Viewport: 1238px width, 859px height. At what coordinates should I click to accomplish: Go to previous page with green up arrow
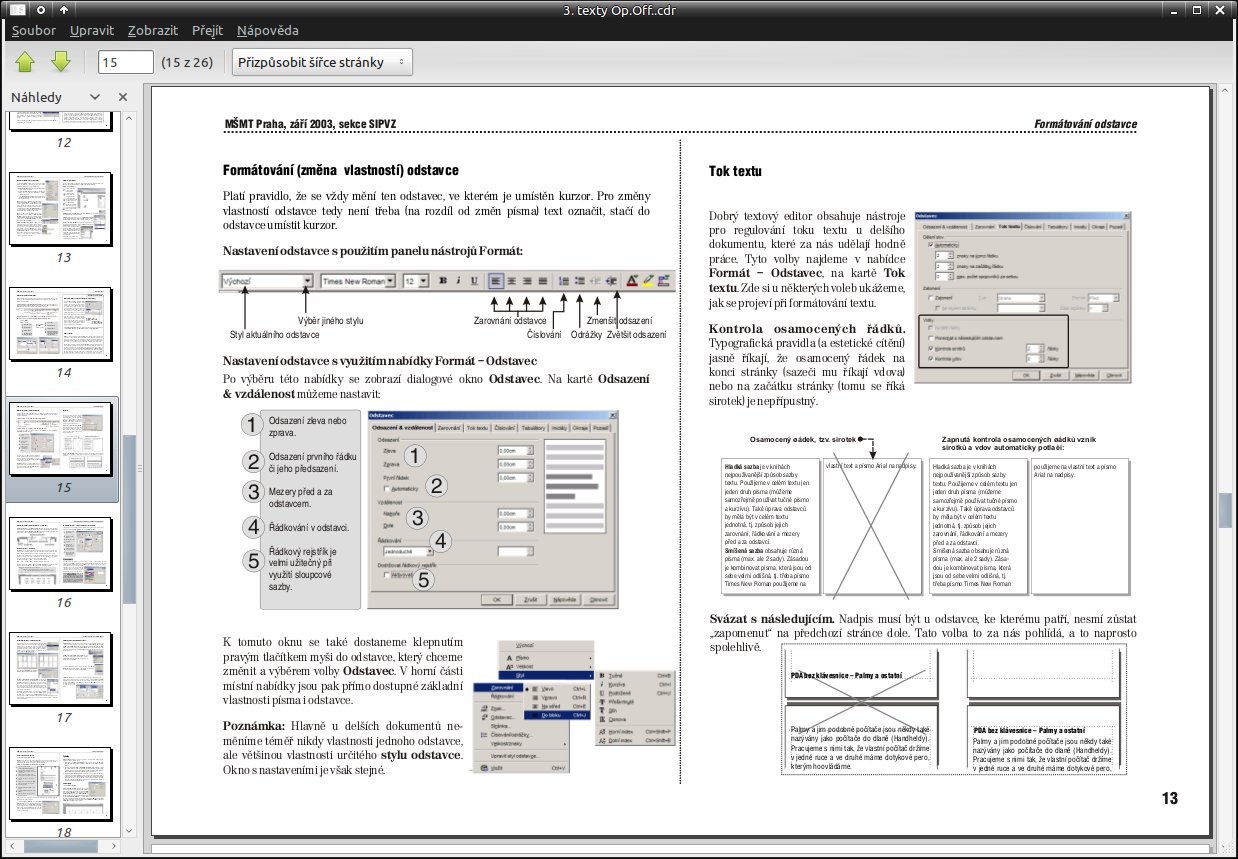[25, 62]
